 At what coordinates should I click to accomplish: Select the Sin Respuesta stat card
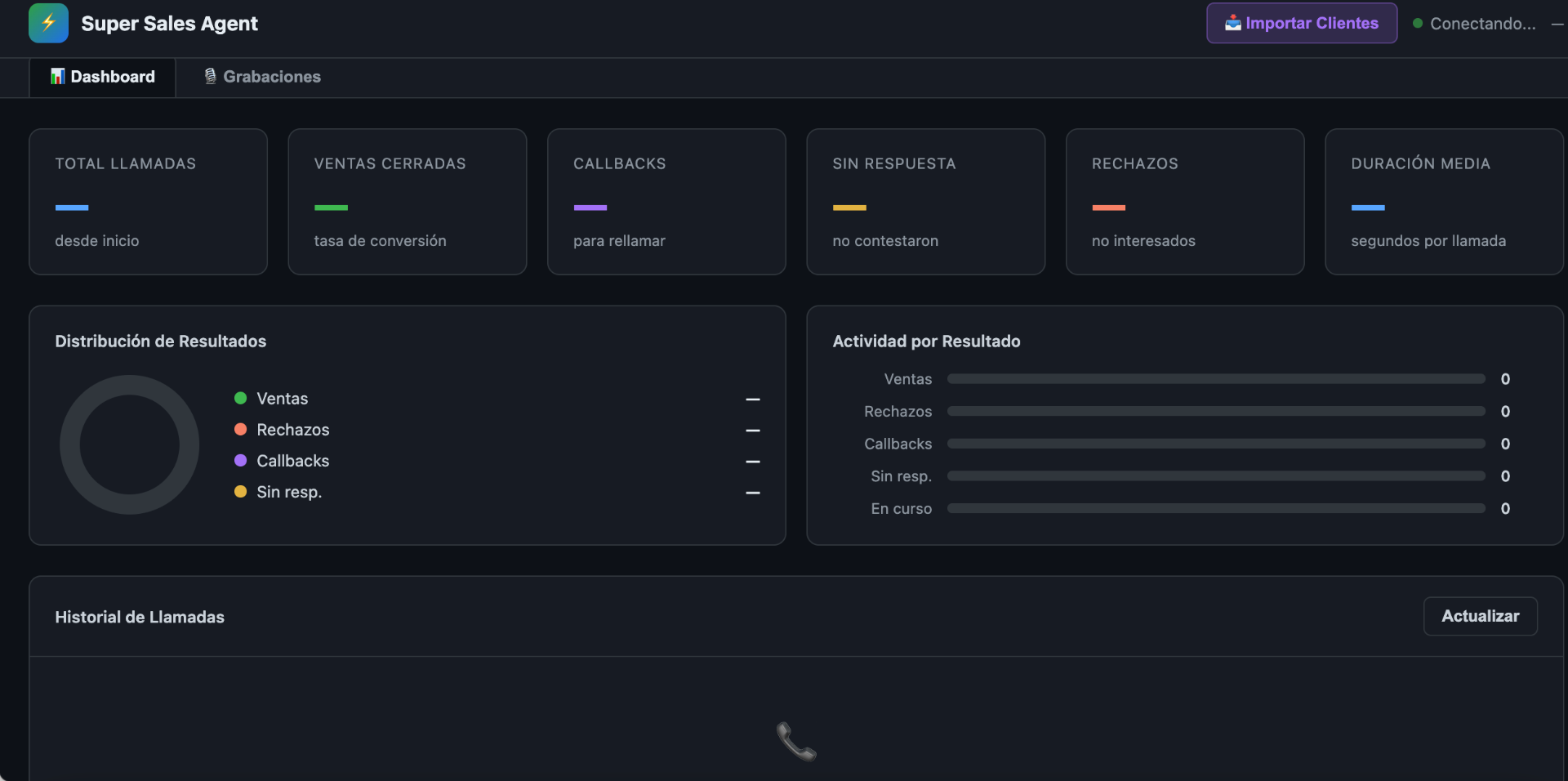coord(926,202)
